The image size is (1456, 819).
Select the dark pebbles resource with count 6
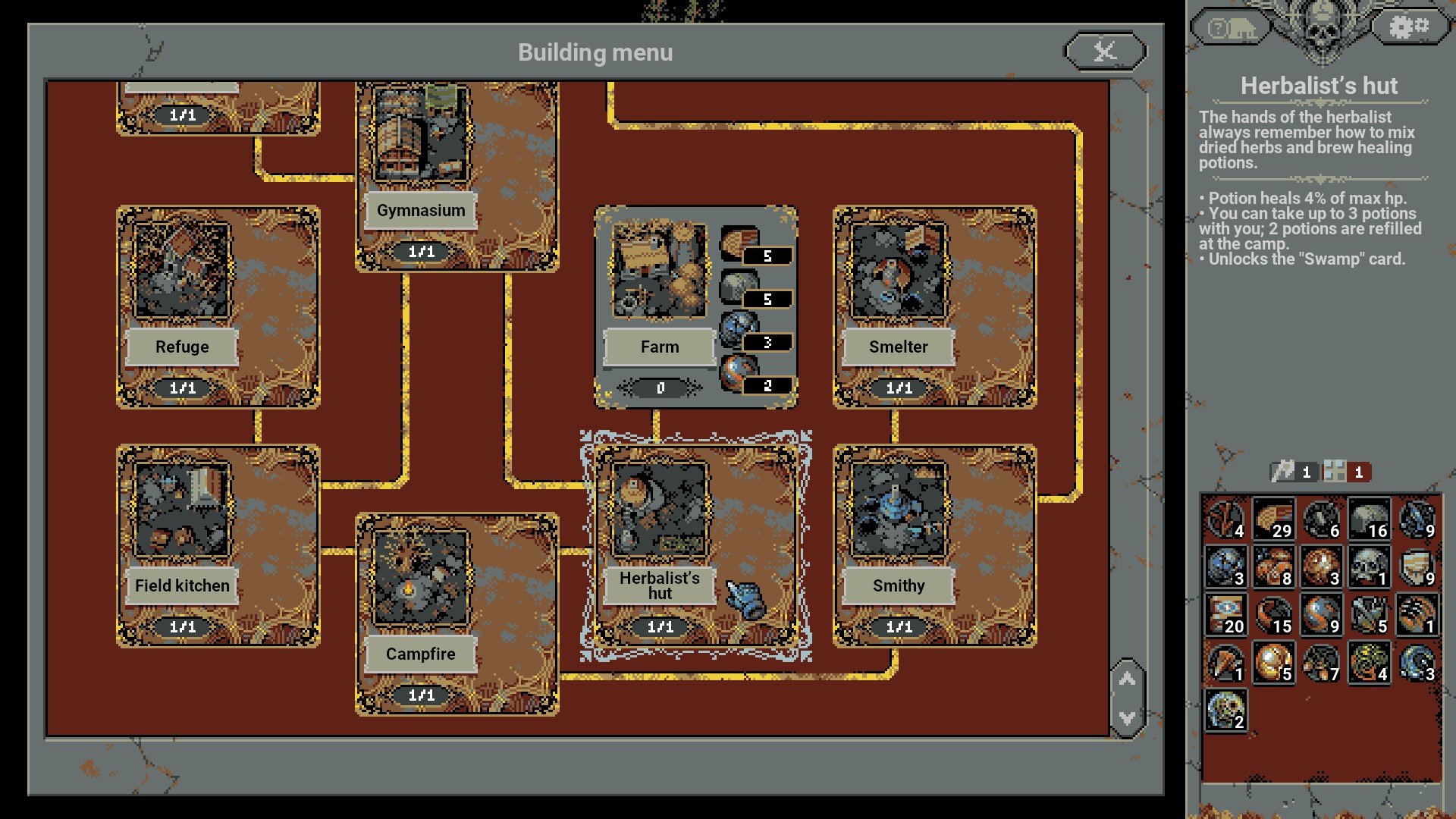pyautogui.click(x=1322, y=519)
